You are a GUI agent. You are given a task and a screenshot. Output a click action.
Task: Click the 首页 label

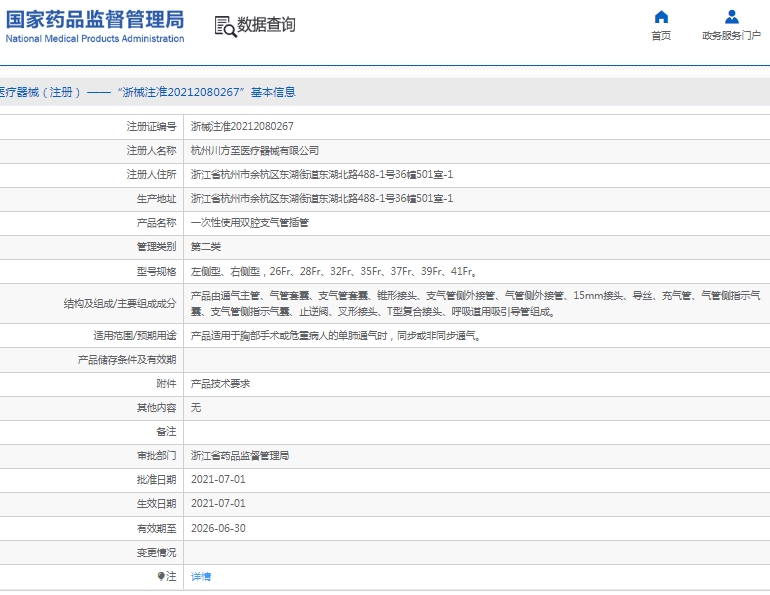(661, 35)
